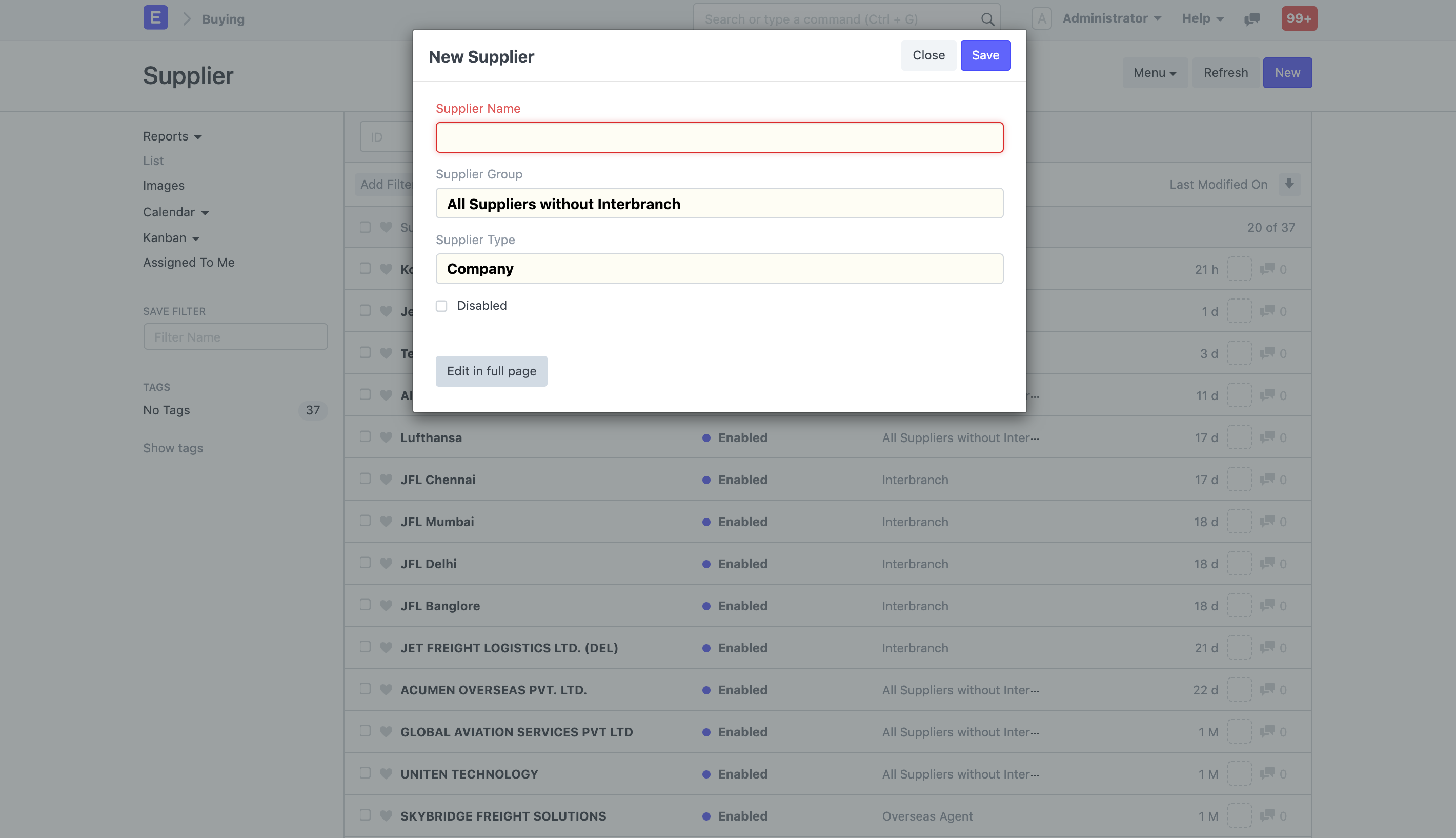
Task: Like the JFL Mumbai heart icon
Action: tap(386, 521)
